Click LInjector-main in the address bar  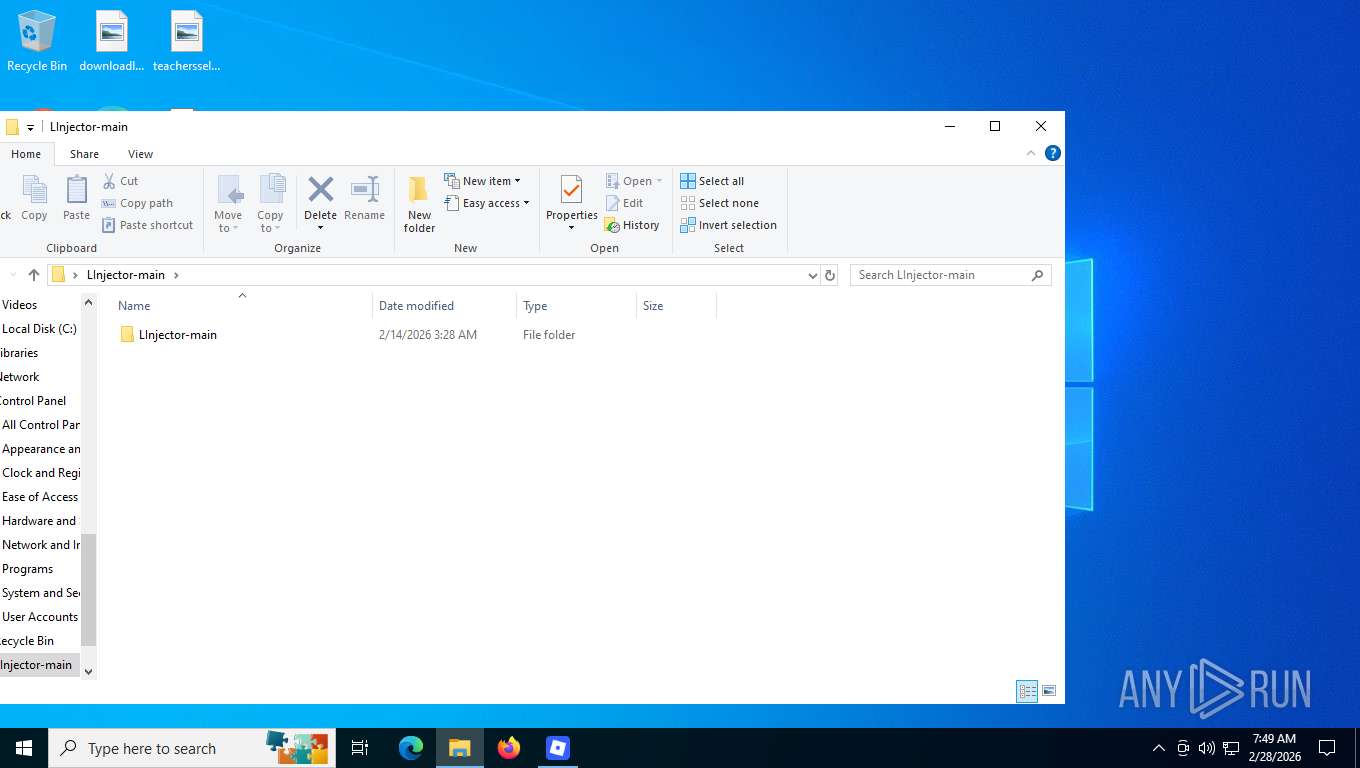pyautogui.click(x=126, y=275)
